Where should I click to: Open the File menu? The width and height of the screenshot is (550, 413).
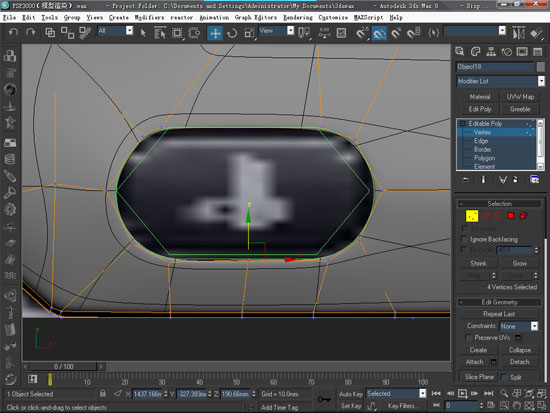[9, 18]
